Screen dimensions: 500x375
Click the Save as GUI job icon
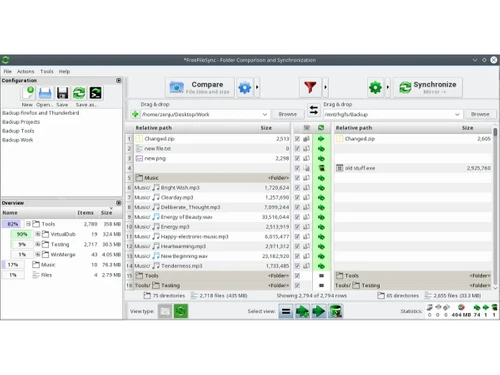[x=79, y=93]
